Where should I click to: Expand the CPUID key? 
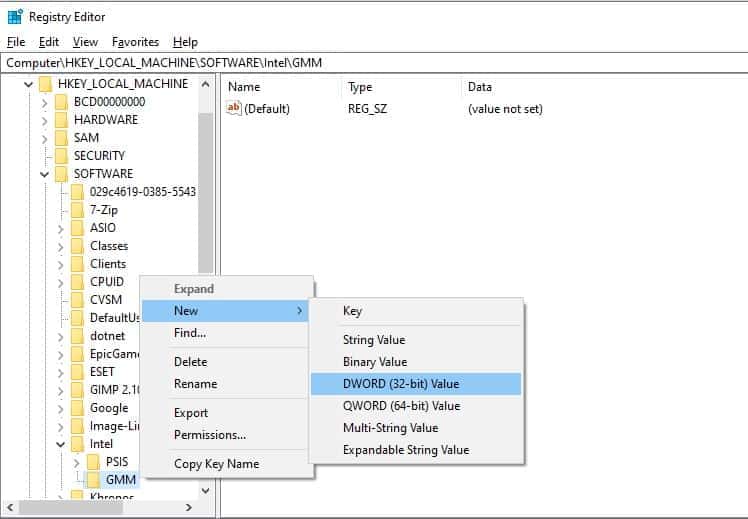tap(61, 283)
